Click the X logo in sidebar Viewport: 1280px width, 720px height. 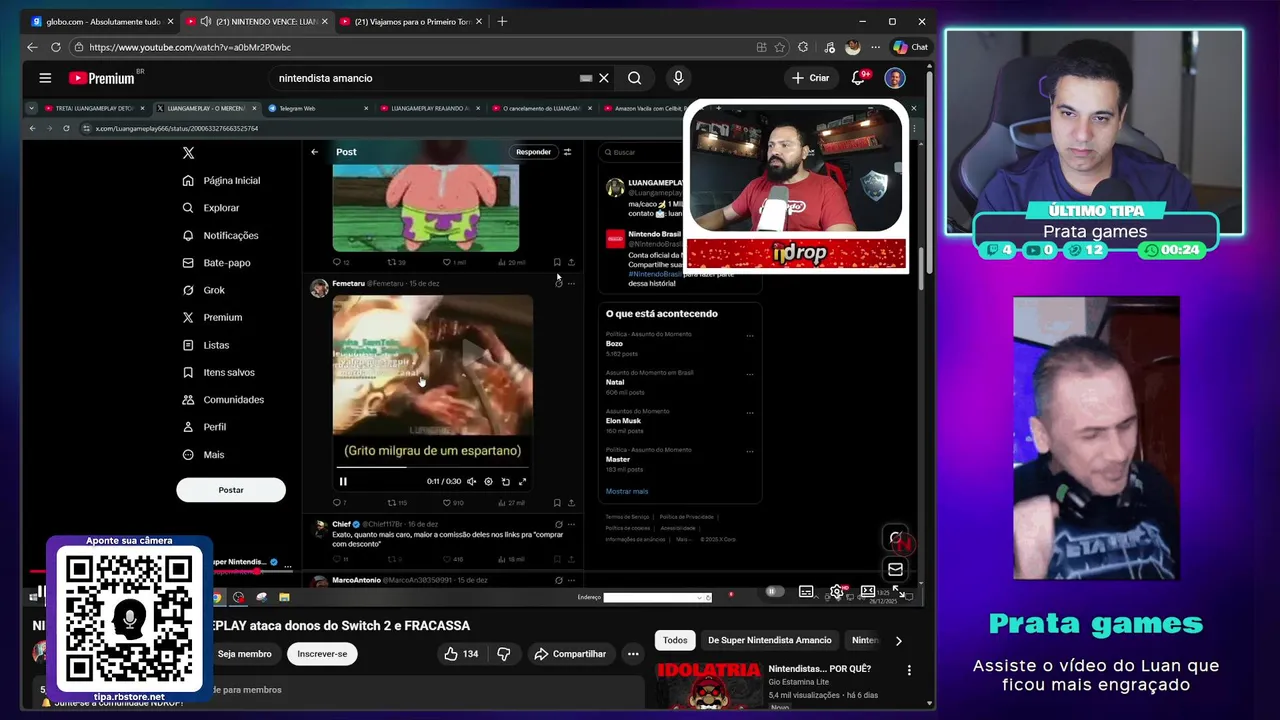[188, 153]
